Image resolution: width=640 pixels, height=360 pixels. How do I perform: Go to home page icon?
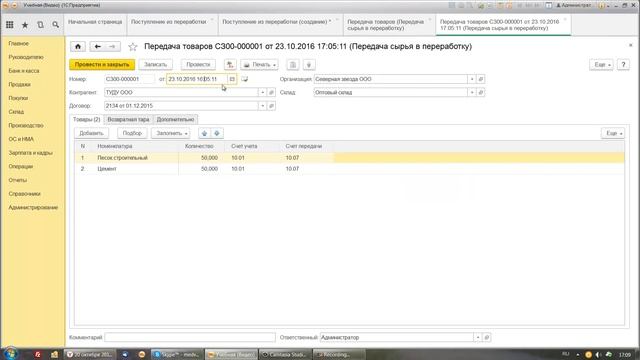pos(78,47)
